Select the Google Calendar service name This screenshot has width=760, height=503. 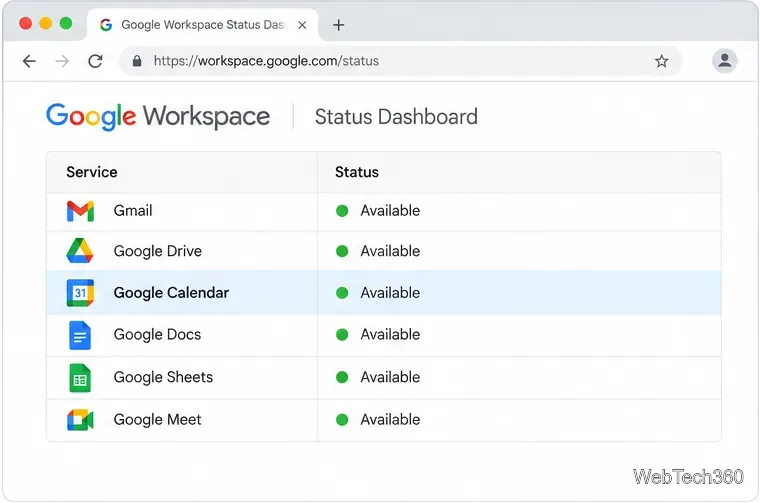[x=171, y=293]
